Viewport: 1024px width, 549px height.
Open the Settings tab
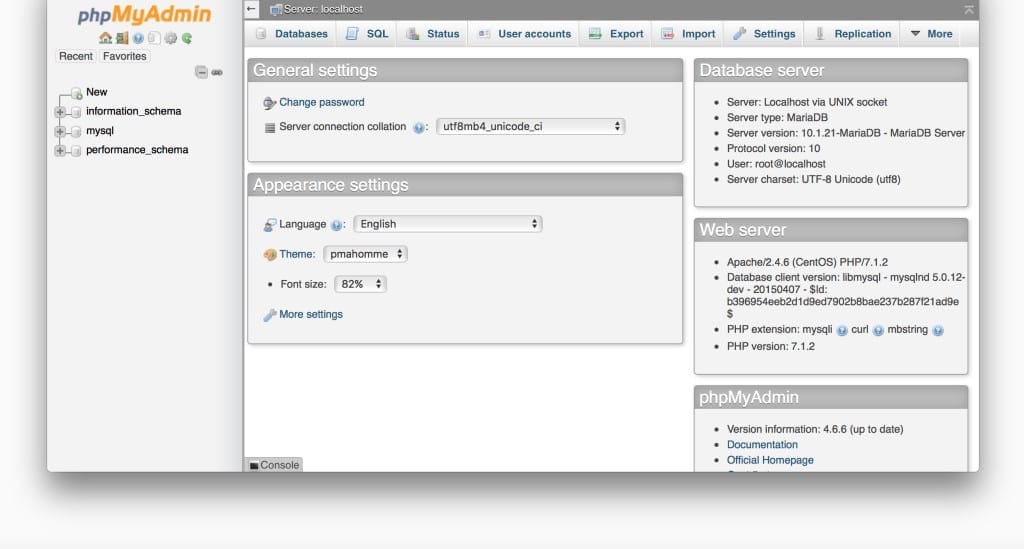coord(764,34)
